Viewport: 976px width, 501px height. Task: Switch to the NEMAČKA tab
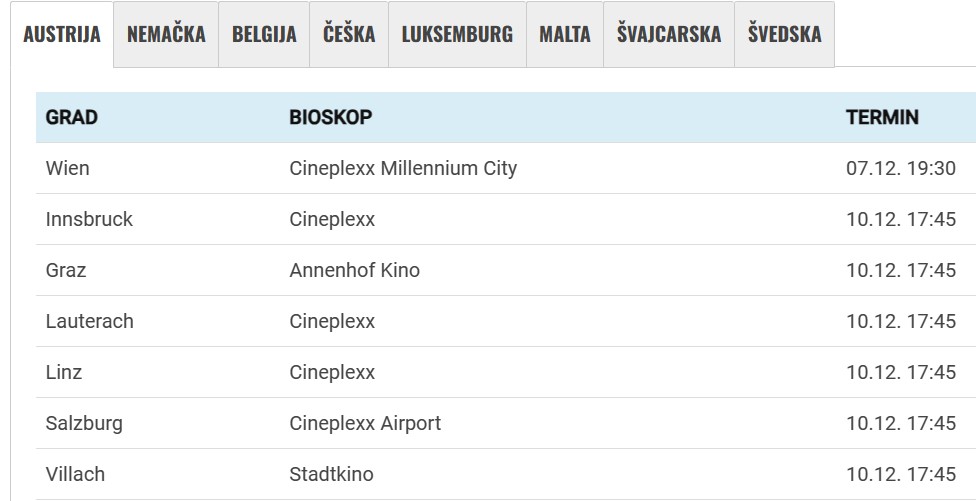click(x=166, y=34)
